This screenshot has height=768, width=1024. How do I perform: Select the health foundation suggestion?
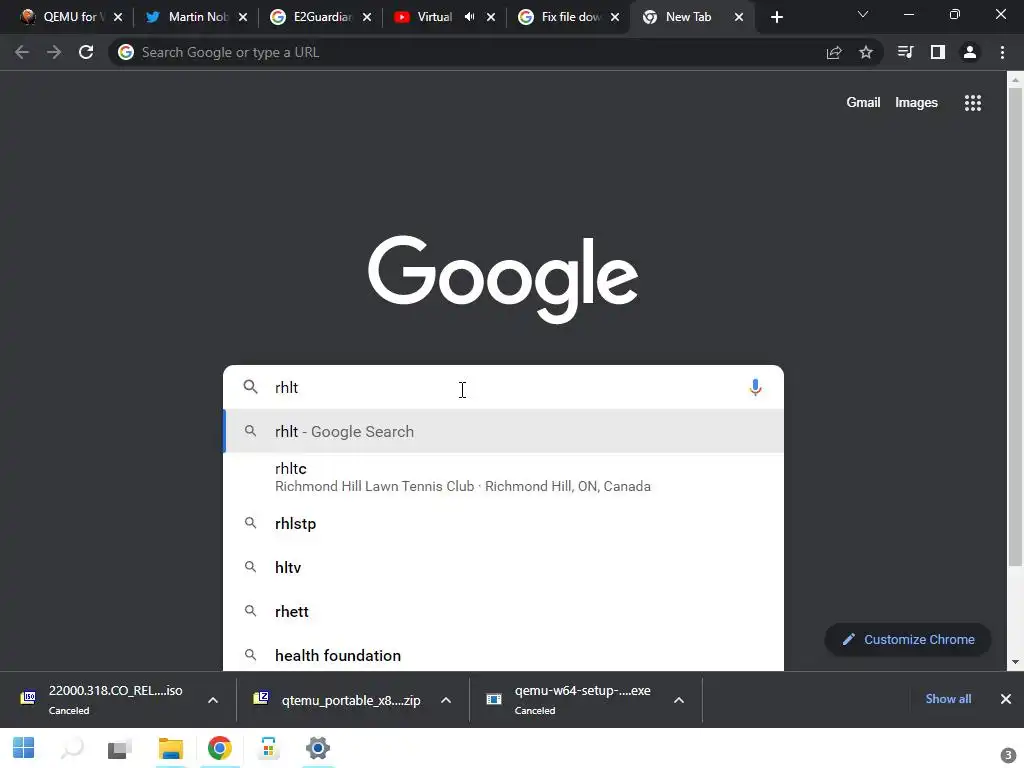pos(503,655)
